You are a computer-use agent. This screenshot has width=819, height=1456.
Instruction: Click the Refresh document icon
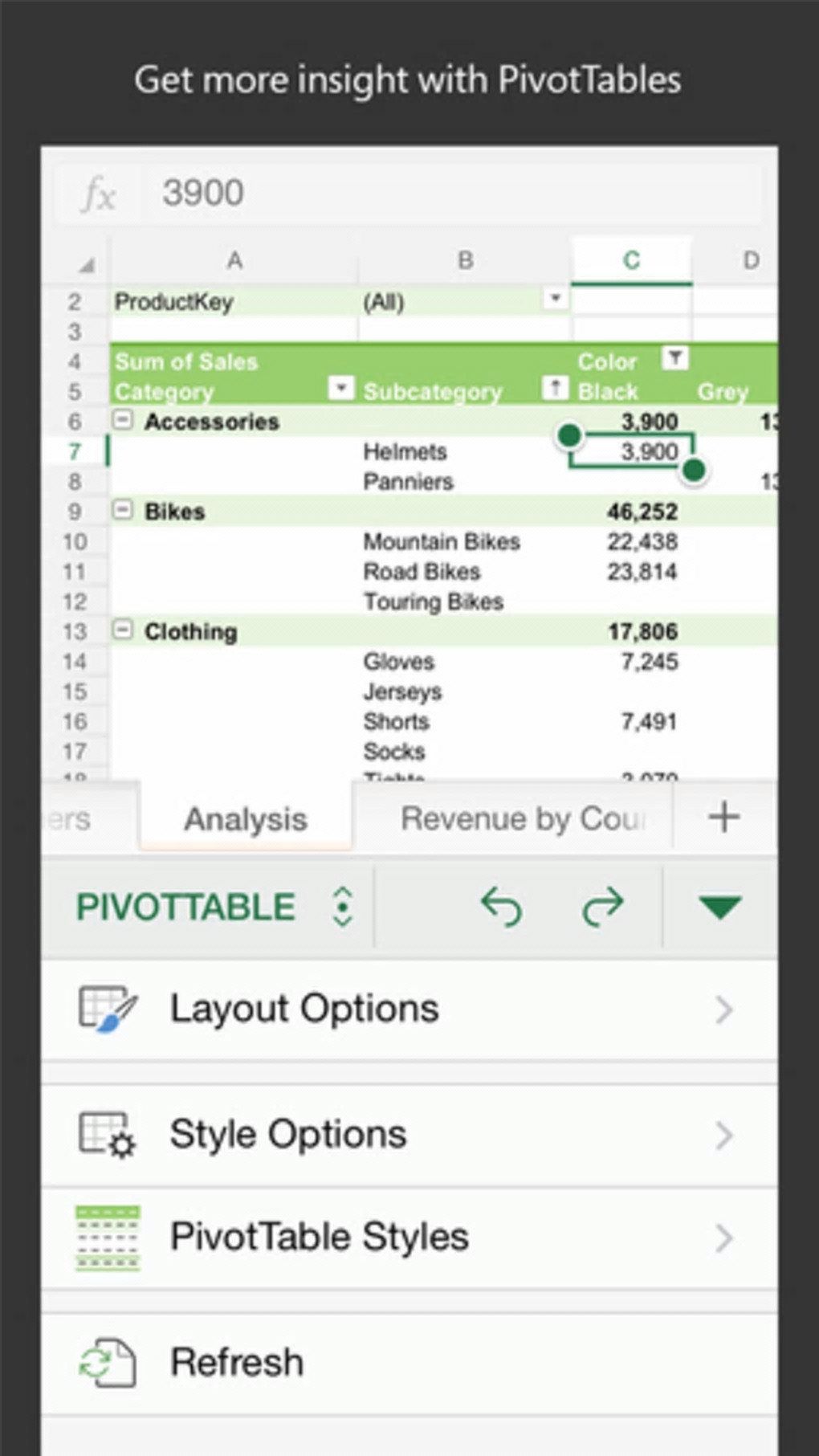pos(108,1362)
